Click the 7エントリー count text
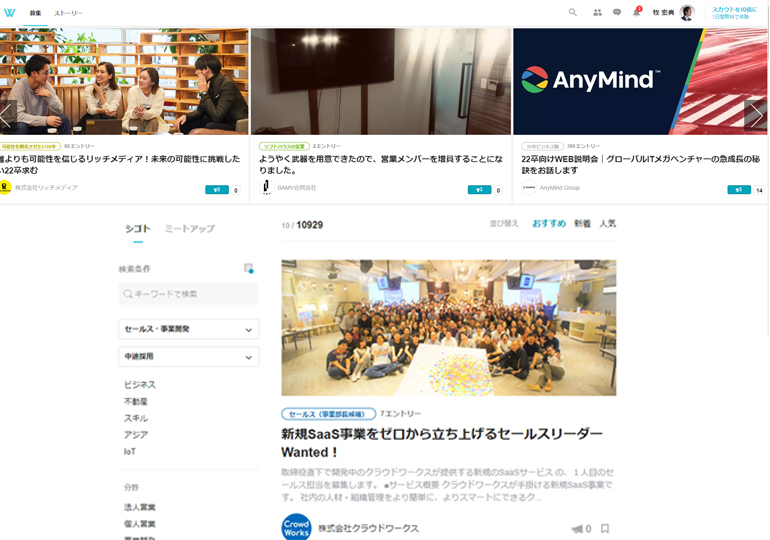The width and height of the screenshot is (770, 540). click(x=401, y=414)
